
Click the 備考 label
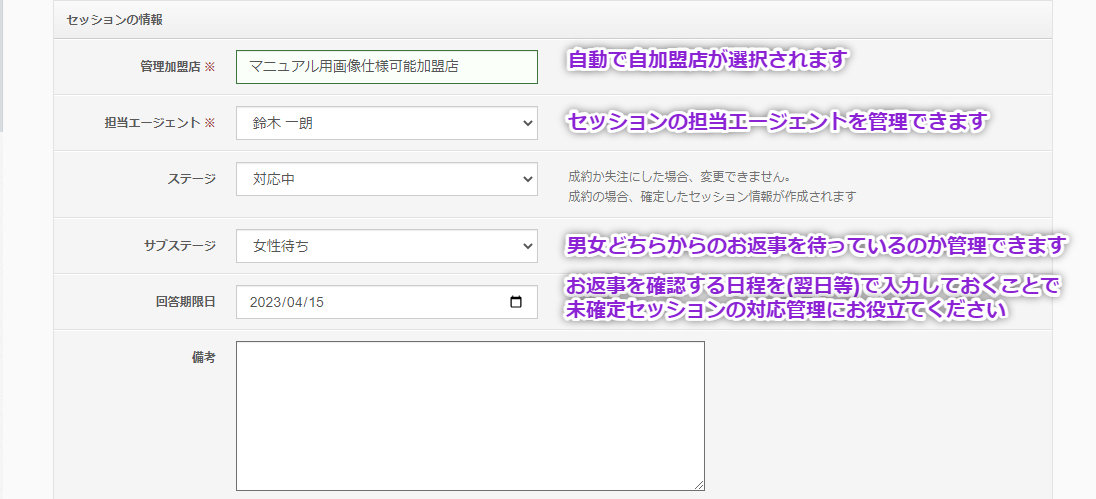[203, 358]
